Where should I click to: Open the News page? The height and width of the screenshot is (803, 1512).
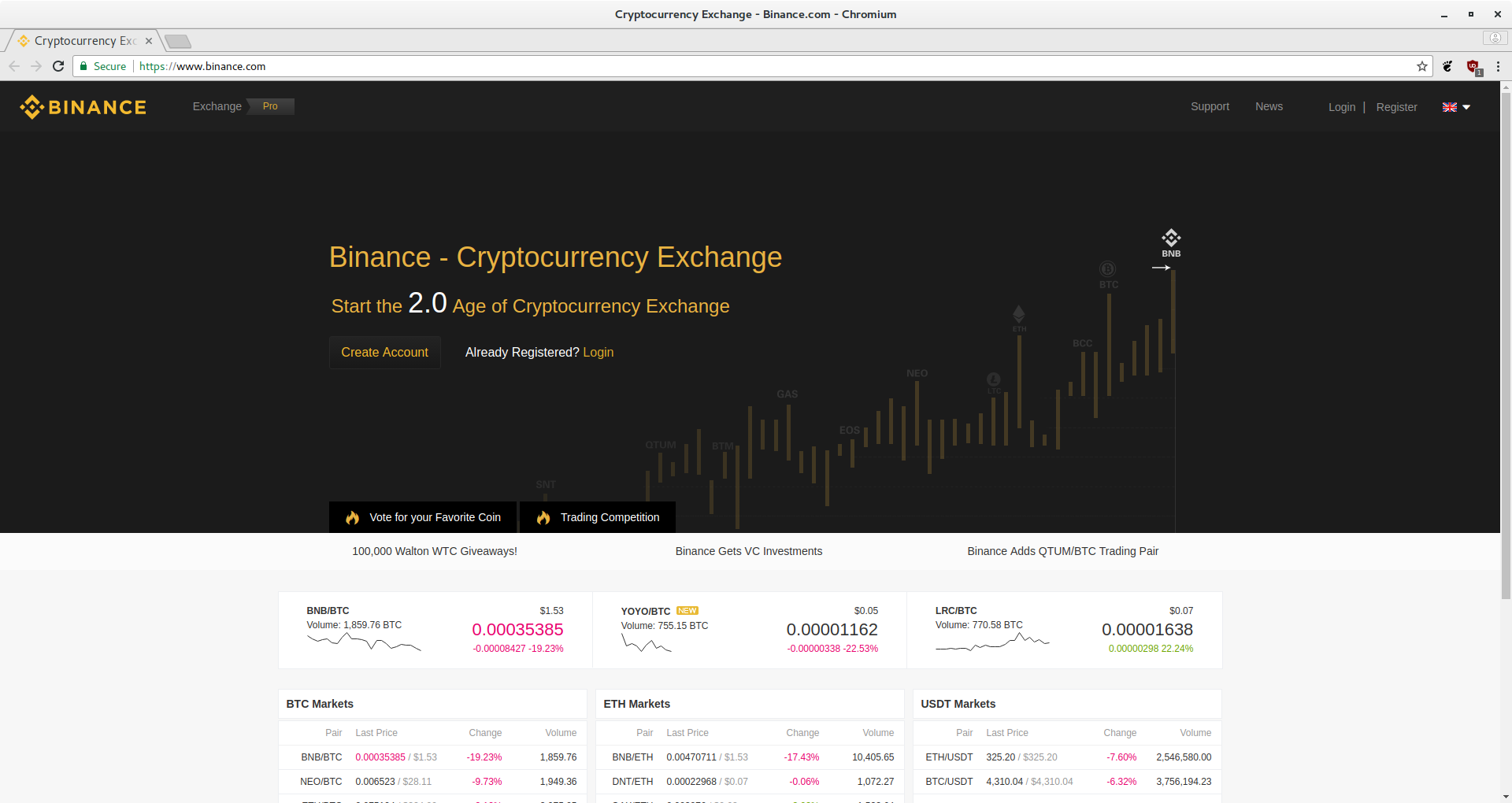pos(1269,106)
